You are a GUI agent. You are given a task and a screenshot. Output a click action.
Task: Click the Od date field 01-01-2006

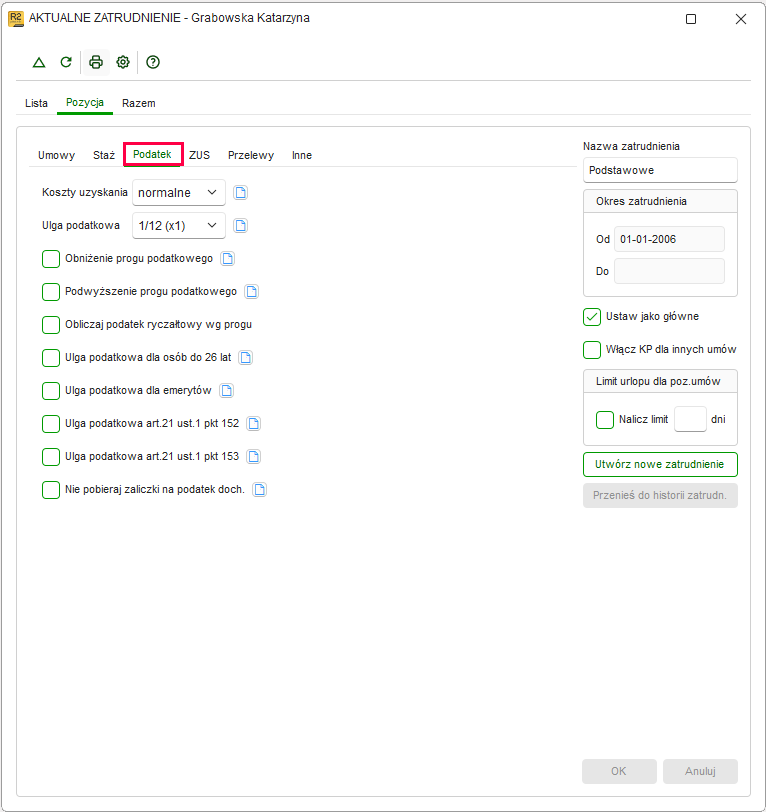click(669, 239)
